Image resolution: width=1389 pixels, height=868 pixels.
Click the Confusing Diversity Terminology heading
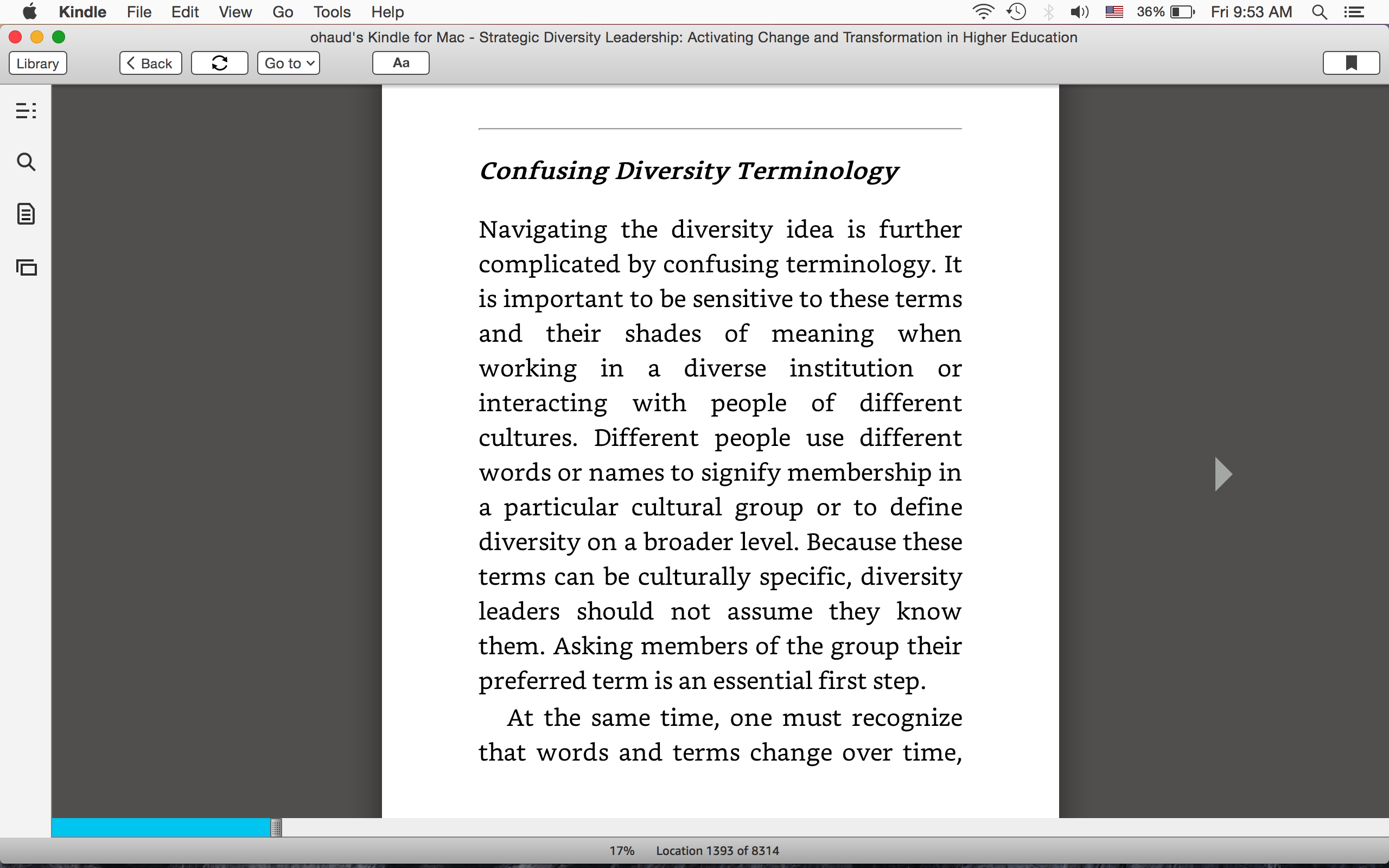coord(689,171)
